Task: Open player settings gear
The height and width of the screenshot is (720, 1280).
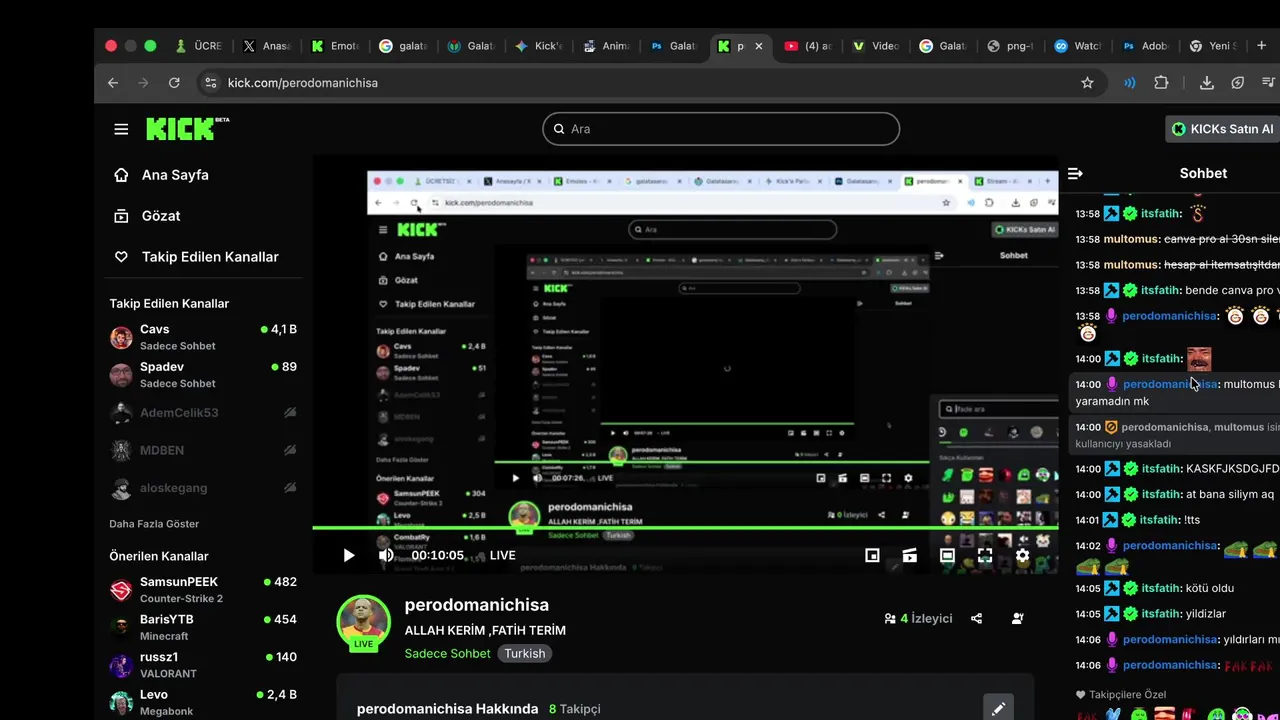Action: pos(1022,555)
